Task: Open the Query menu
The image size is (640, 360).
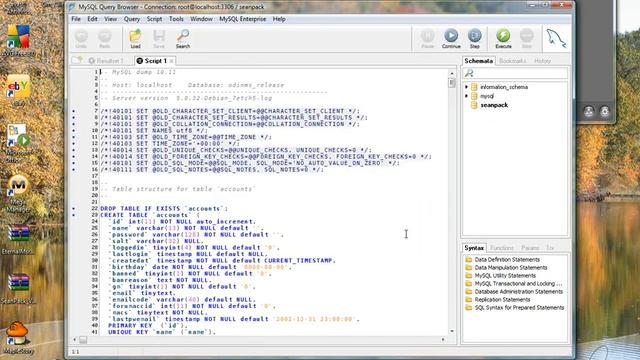Action: [x=132, y=19]
